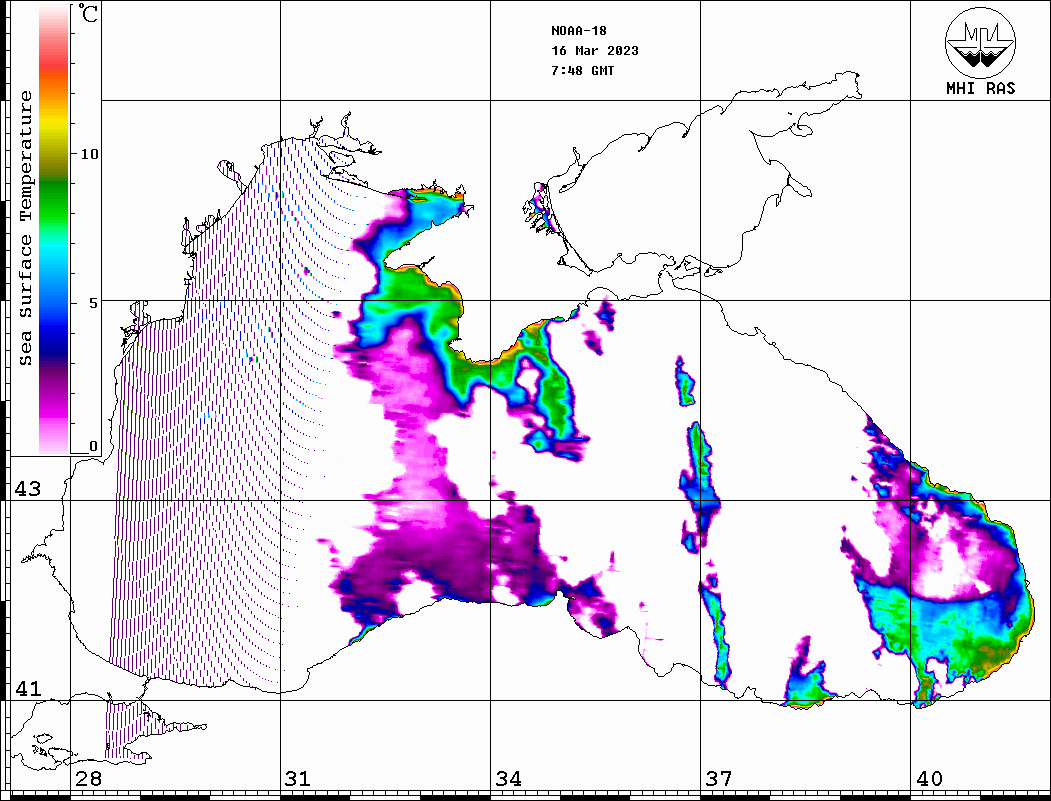Click the longitude label "37"
The width and height of the screenshot is (1051, 801).
719,779
